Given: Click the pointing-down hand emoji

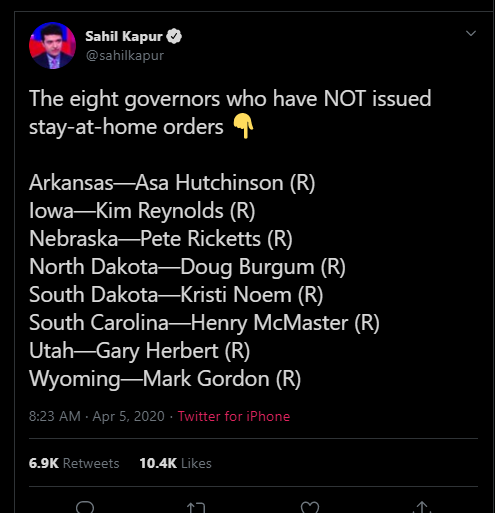Looking at the screenshot, I should point(243,126).
